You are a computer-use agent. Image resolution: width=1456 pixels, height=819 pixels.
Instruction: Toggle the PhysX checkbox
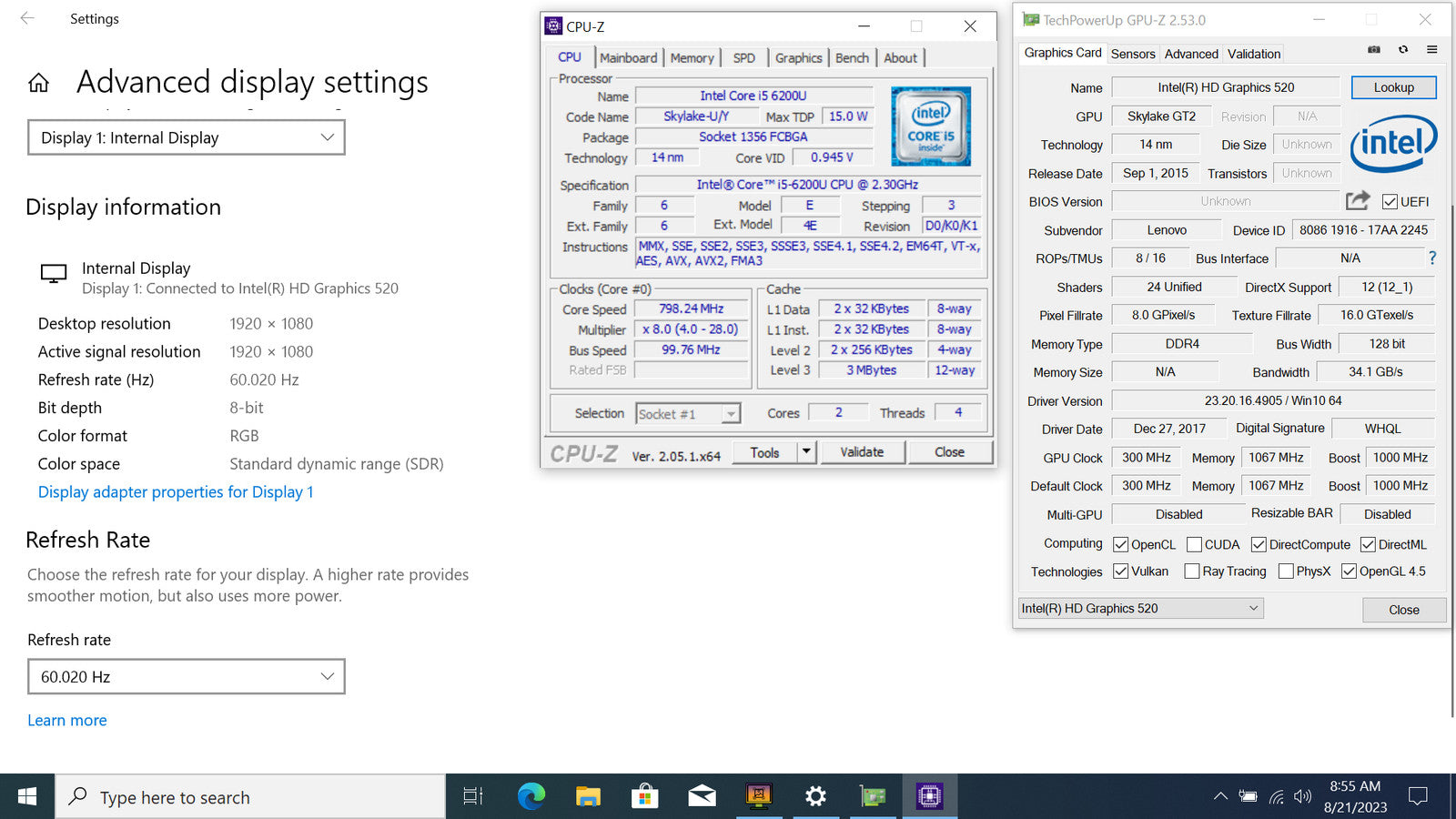[x=1286, y=571]
